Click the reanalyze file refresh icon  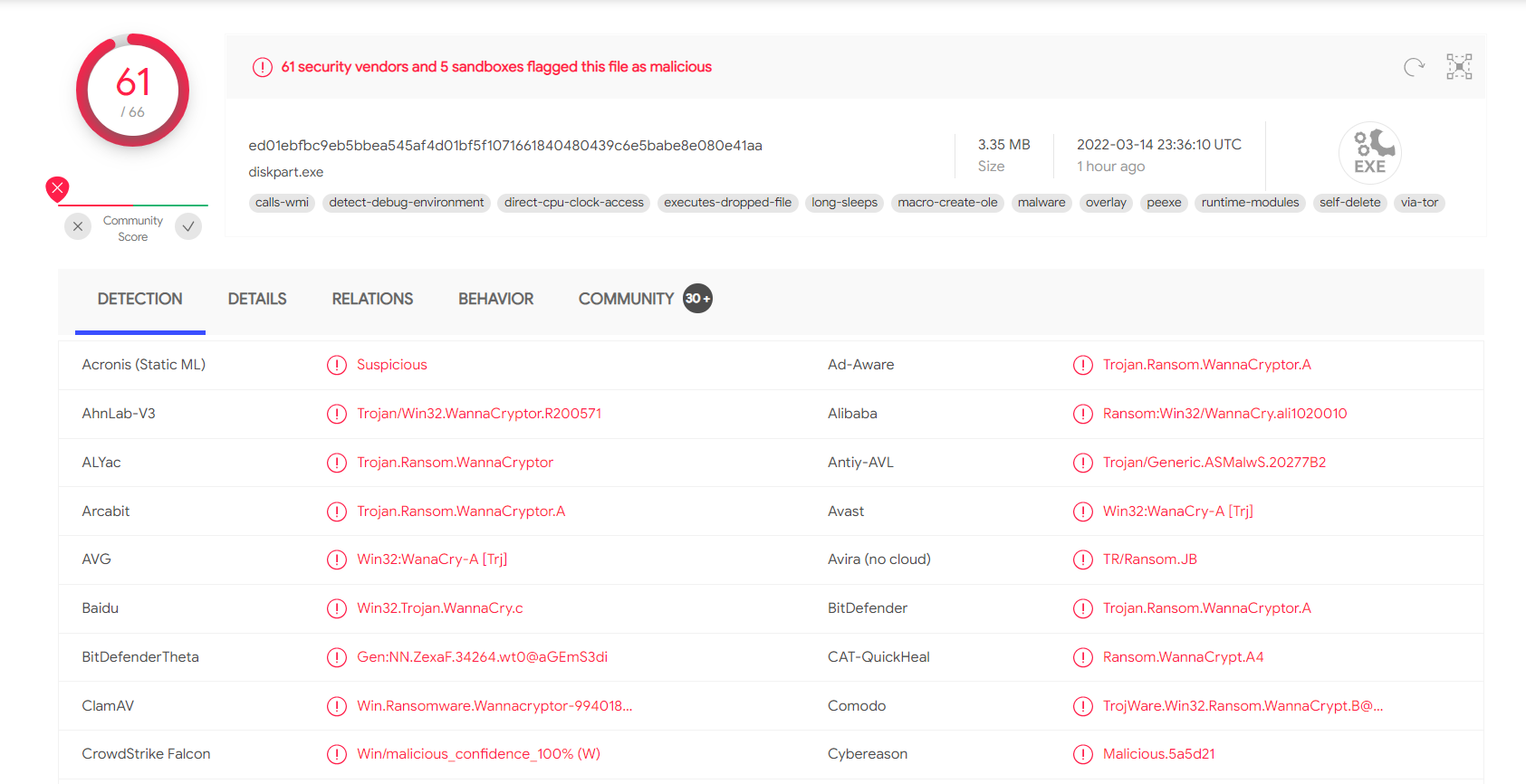point(1414,67)
